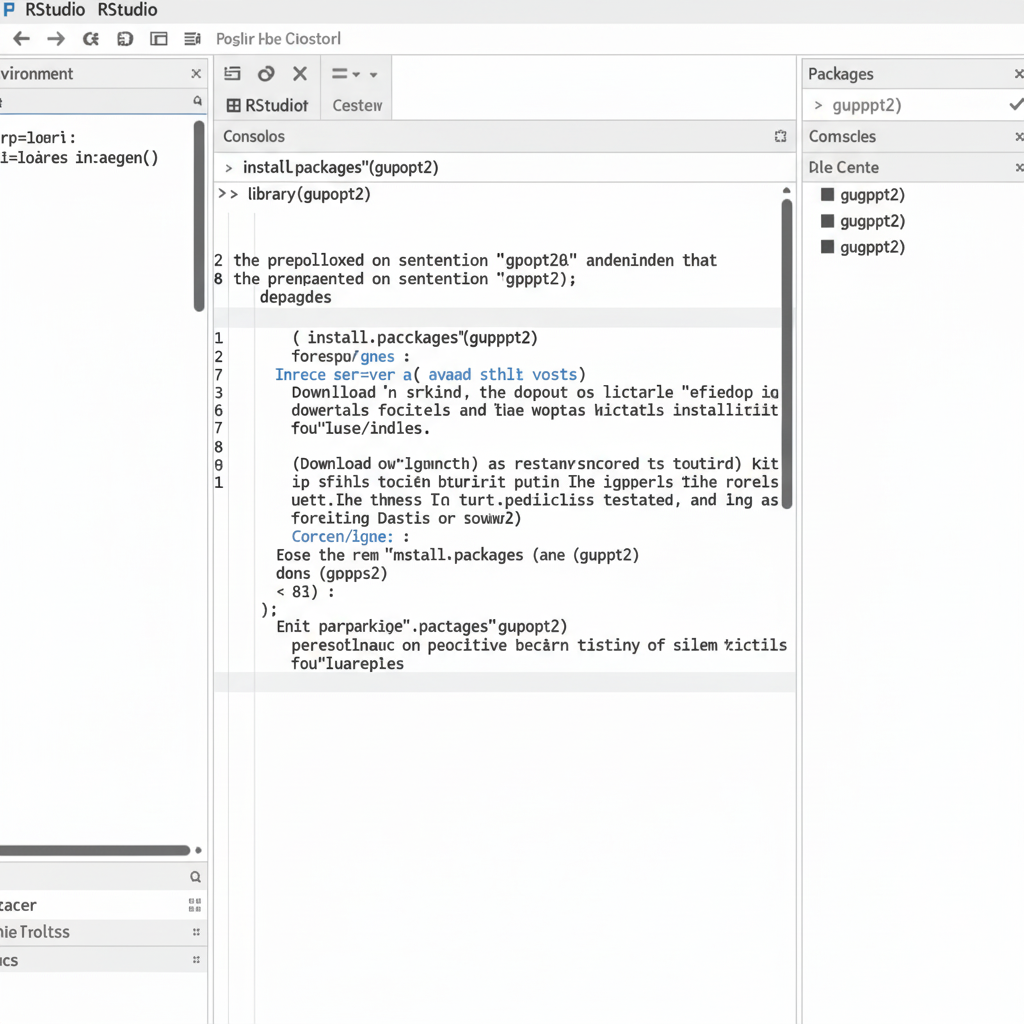Screen dimensions: 1024x1024
Task: Click the horizontal scrollbar in Environment panel
Action: 95,850
